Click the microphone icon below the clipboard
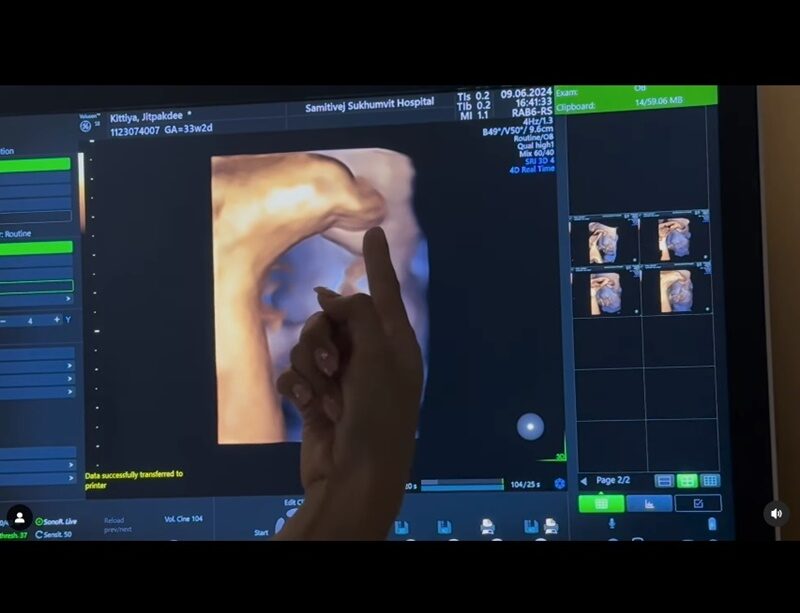800x613 pixels. pyautogui.click(x=611, y=523)
